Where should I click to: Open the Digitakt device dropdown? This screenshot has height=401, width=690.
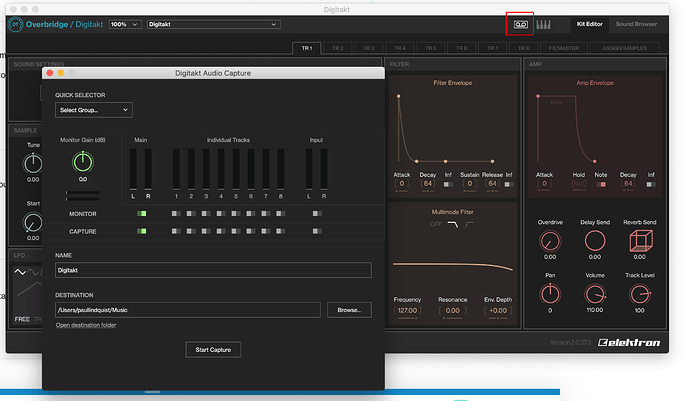213,24
